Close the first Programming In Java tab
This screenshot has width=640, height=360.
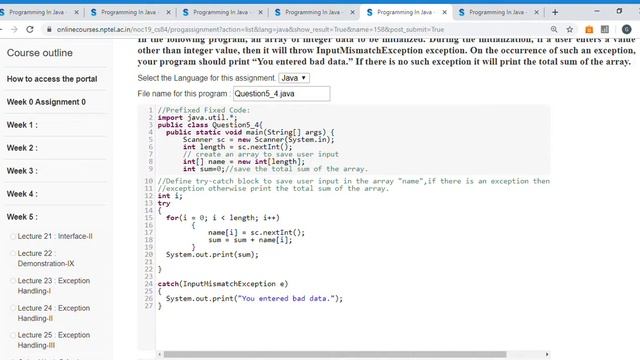click(x=76, y=12)
